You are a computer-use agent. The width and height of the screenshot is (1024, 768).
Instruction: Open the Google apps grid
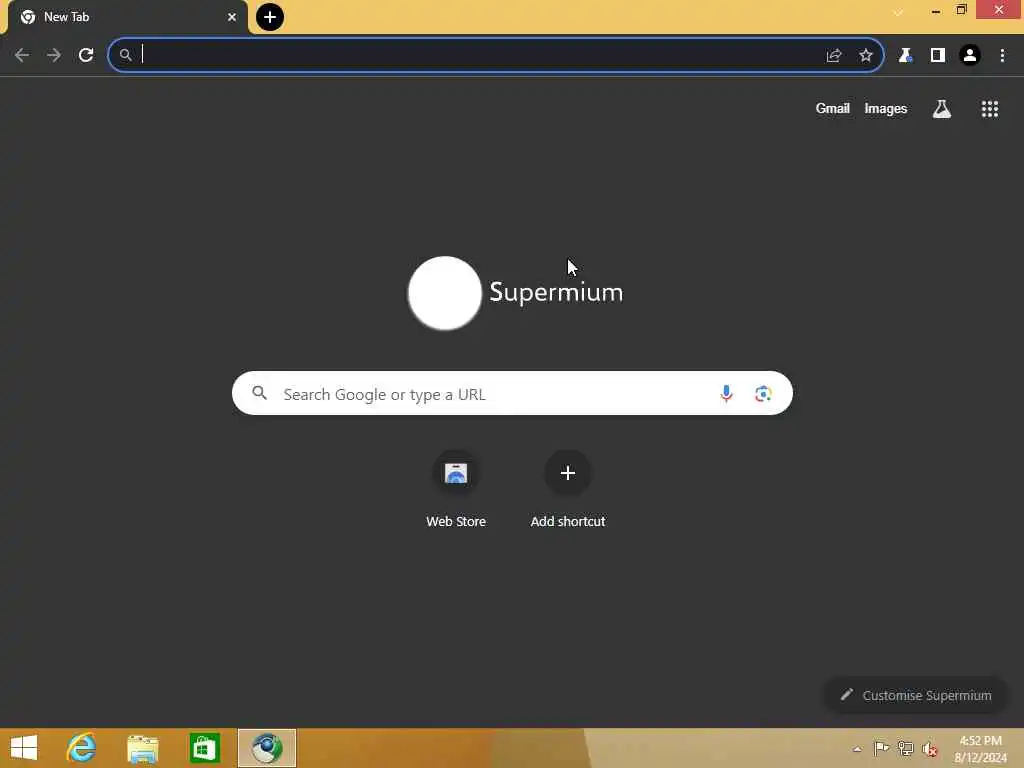[x=990, y=109]
